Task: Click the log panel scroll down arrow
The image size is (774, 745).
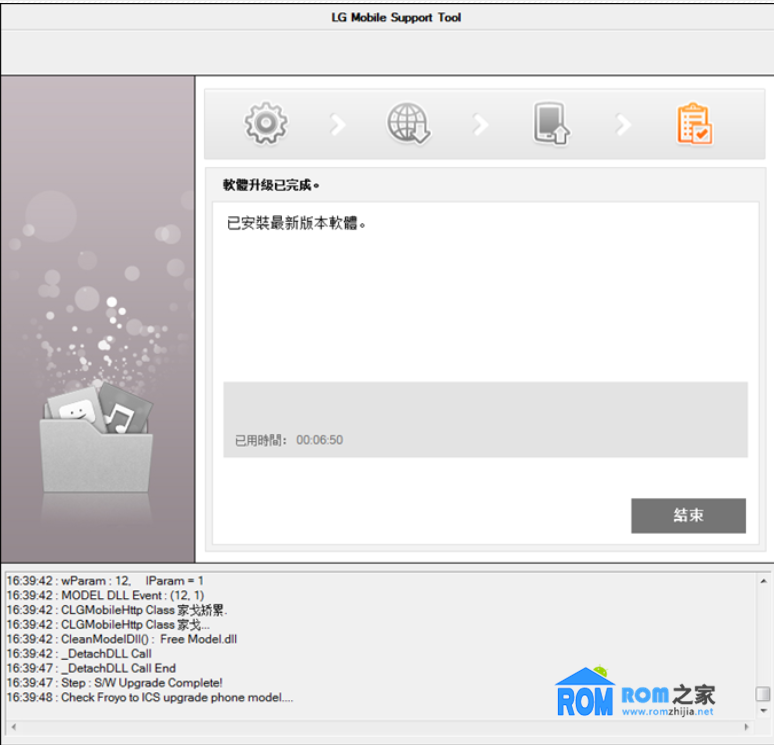Action: tap(763, 711)
